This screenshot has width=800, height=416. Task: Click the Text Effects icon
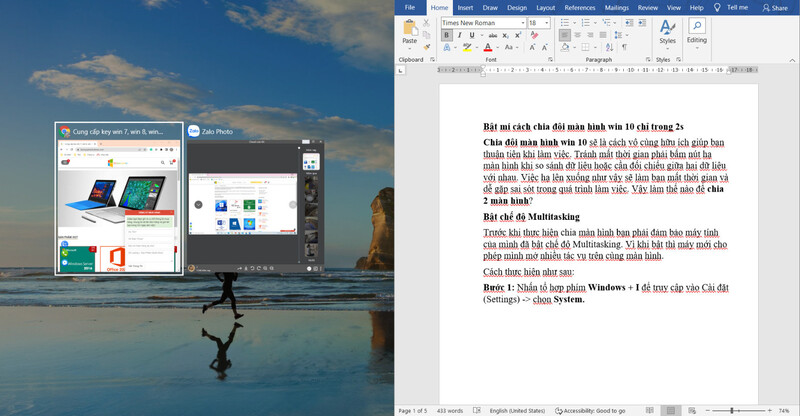(447, 47)
